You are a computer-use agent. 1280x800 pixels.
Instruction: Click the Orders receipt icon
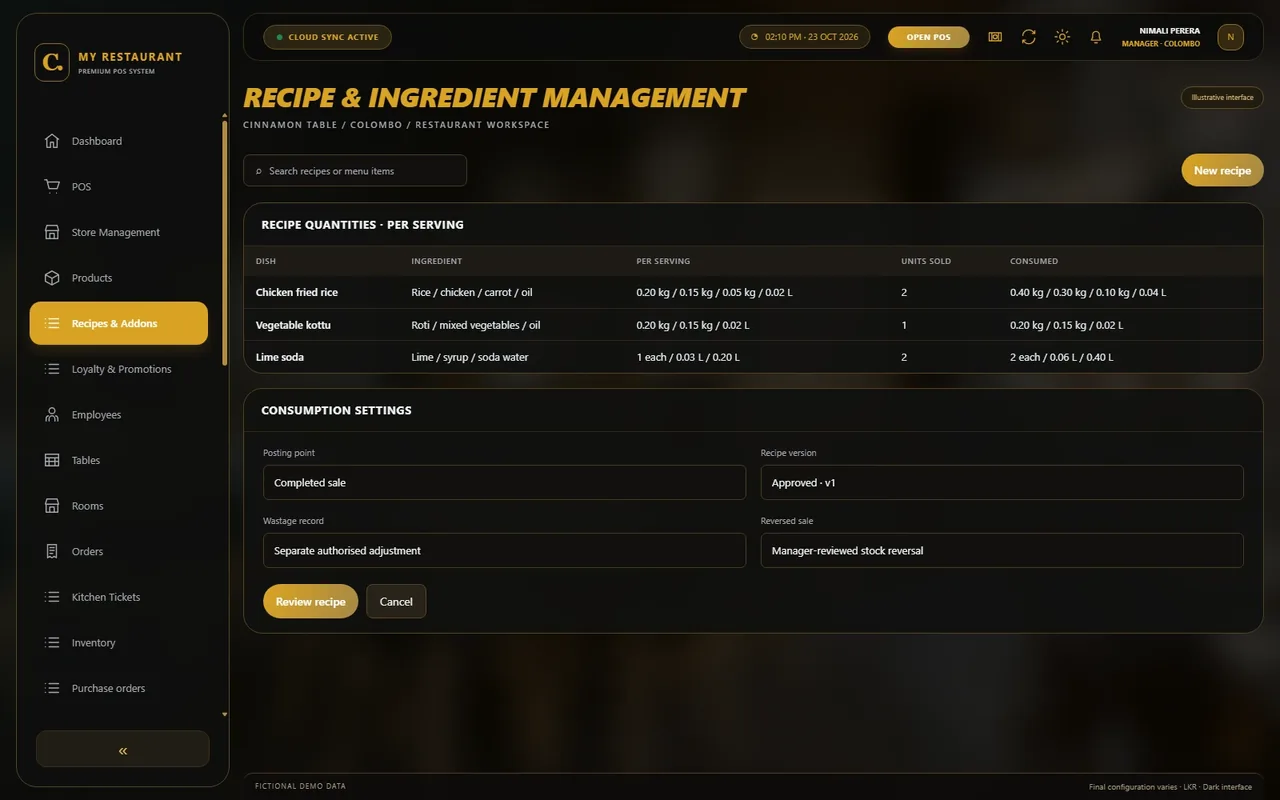tap(52, 552)
